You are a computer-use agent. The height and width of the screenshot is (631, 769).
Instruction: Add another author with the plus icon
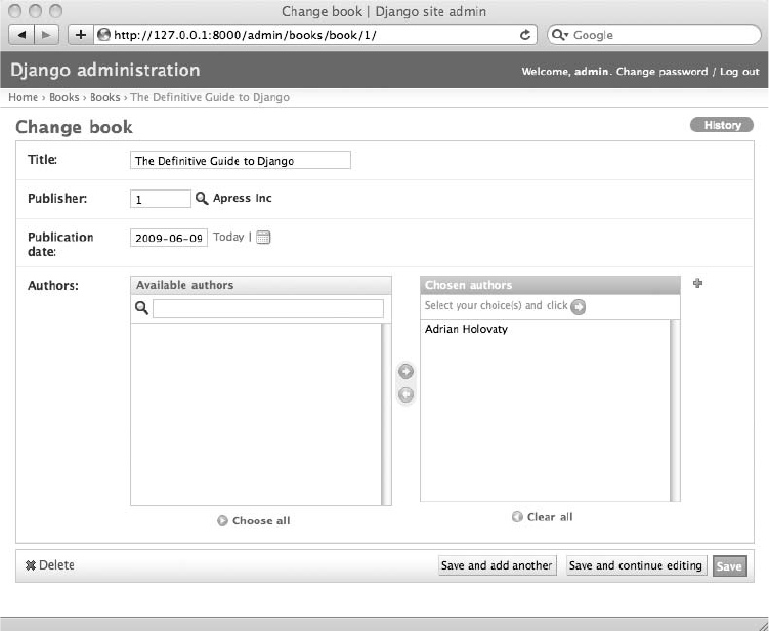coord(697,283)
